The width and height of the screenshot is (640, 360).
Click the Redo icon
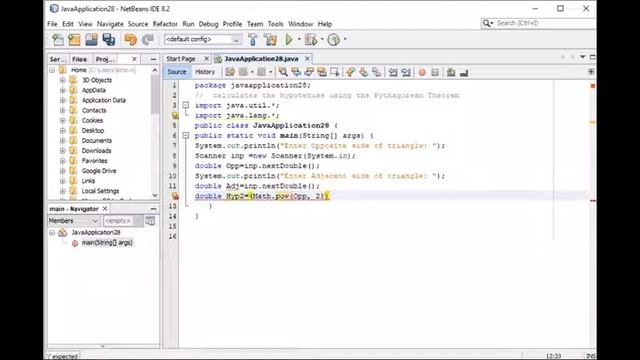pos(148,40)
